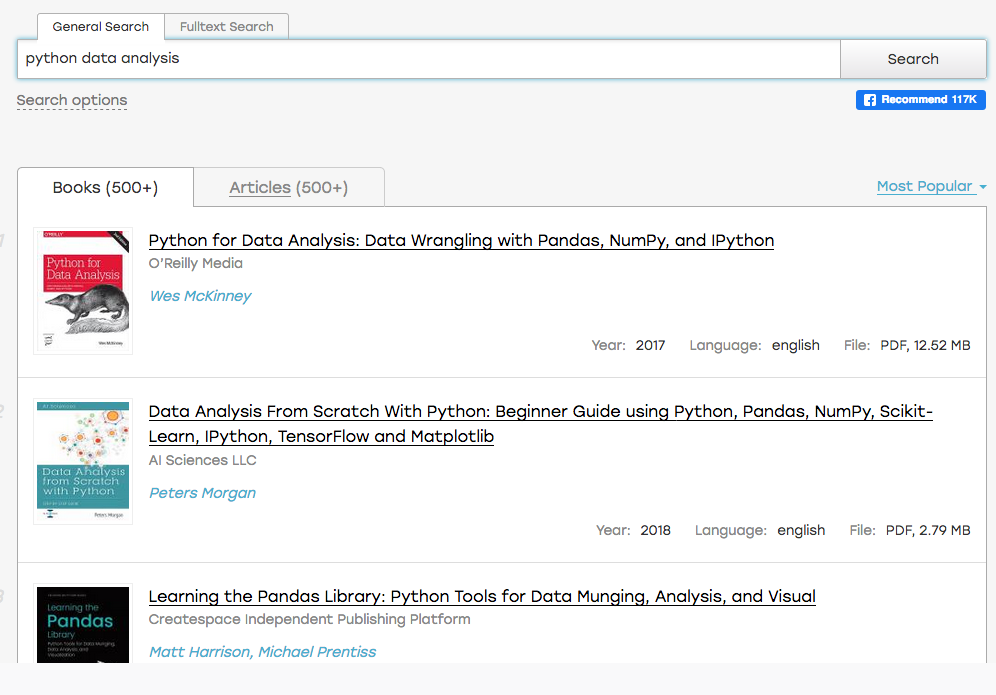996x695 pixels.
Task: View author Peters Morgan
Action: pyautogui.click(x=203, y=493)
